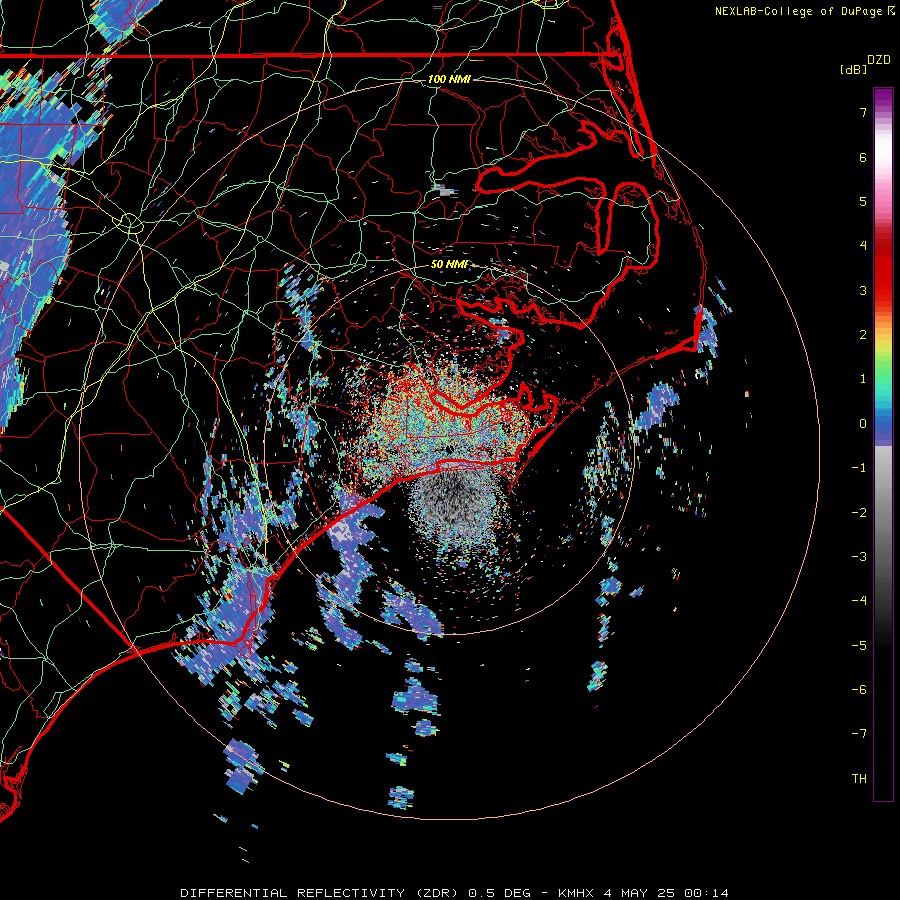Click the DZD colorbar title

879,60
